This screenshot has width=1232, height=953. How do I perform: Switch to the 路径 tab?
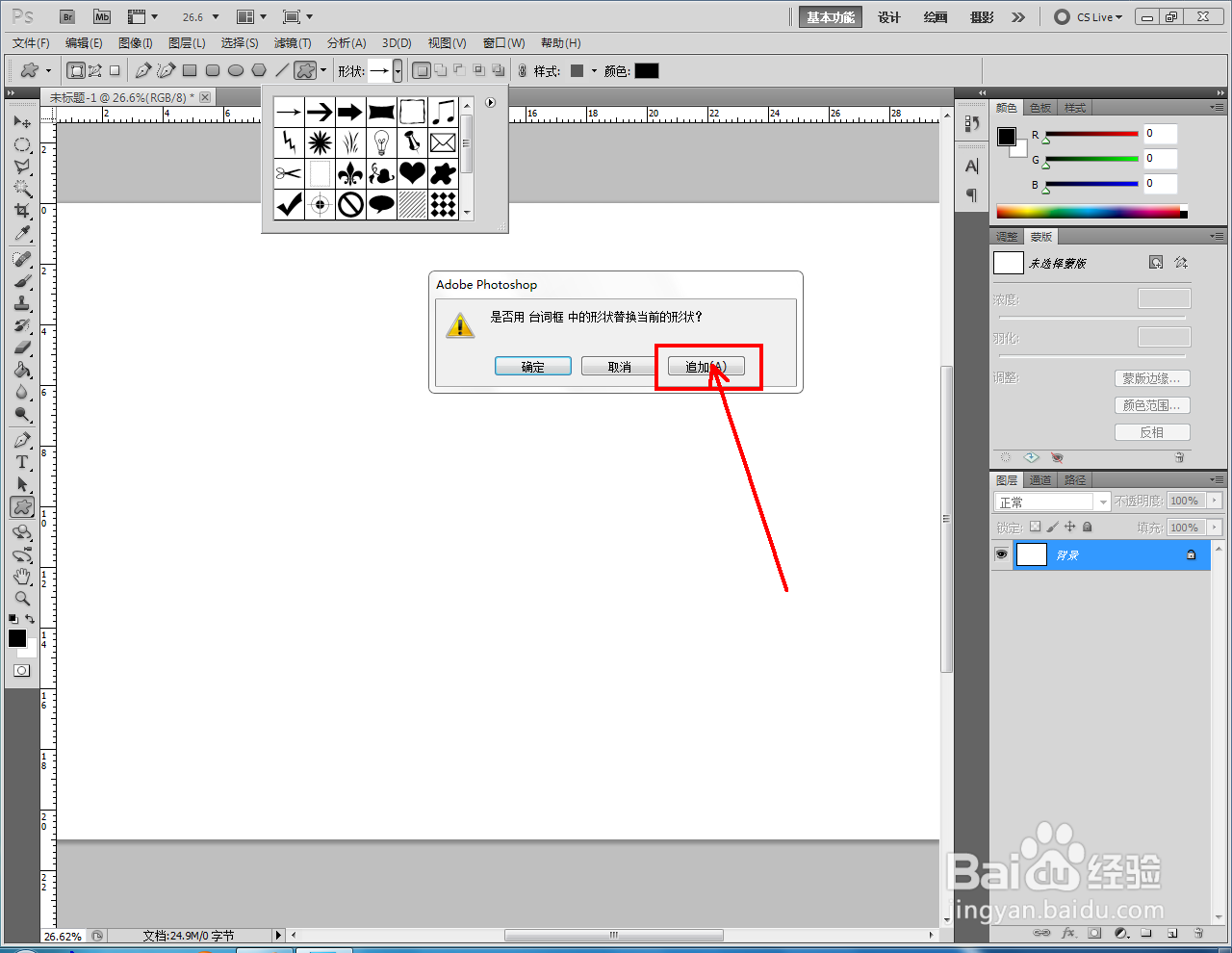click(x=1075, y=480)
